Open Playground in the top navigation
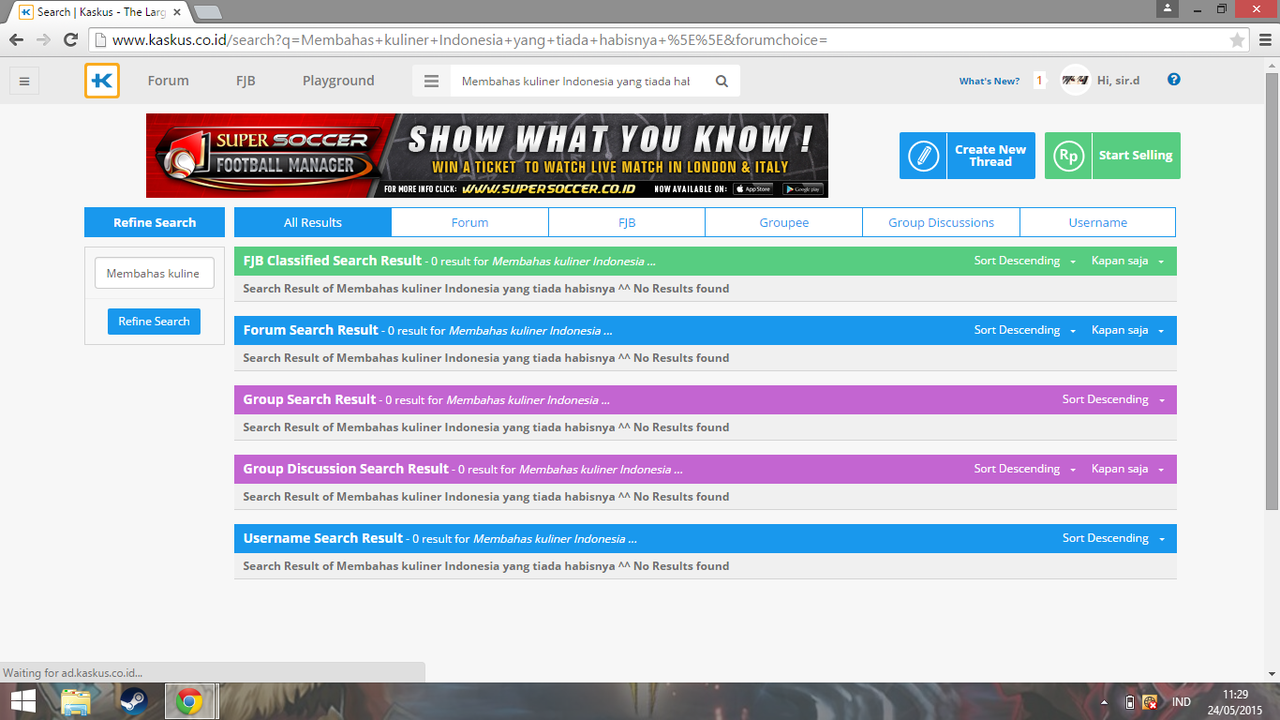 338,81
